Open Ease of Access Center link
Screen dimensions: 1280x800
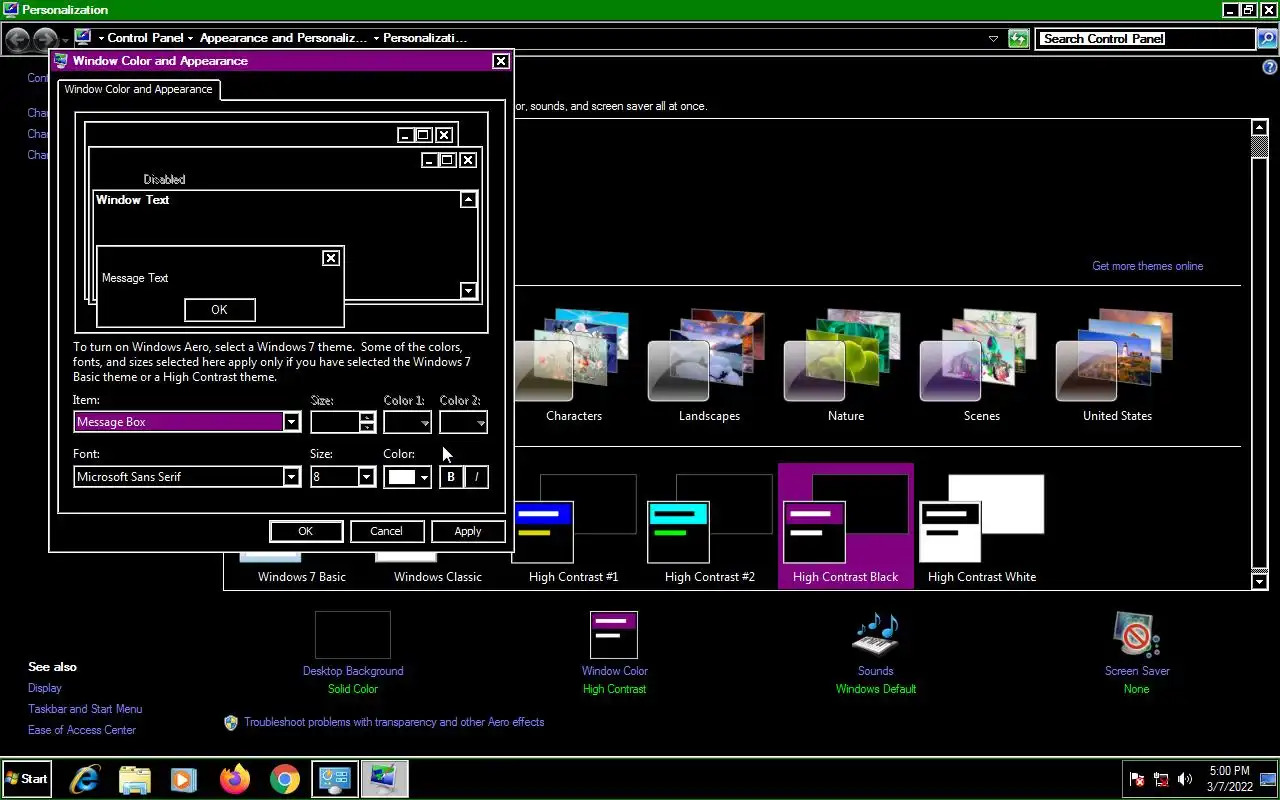(82, 730)
